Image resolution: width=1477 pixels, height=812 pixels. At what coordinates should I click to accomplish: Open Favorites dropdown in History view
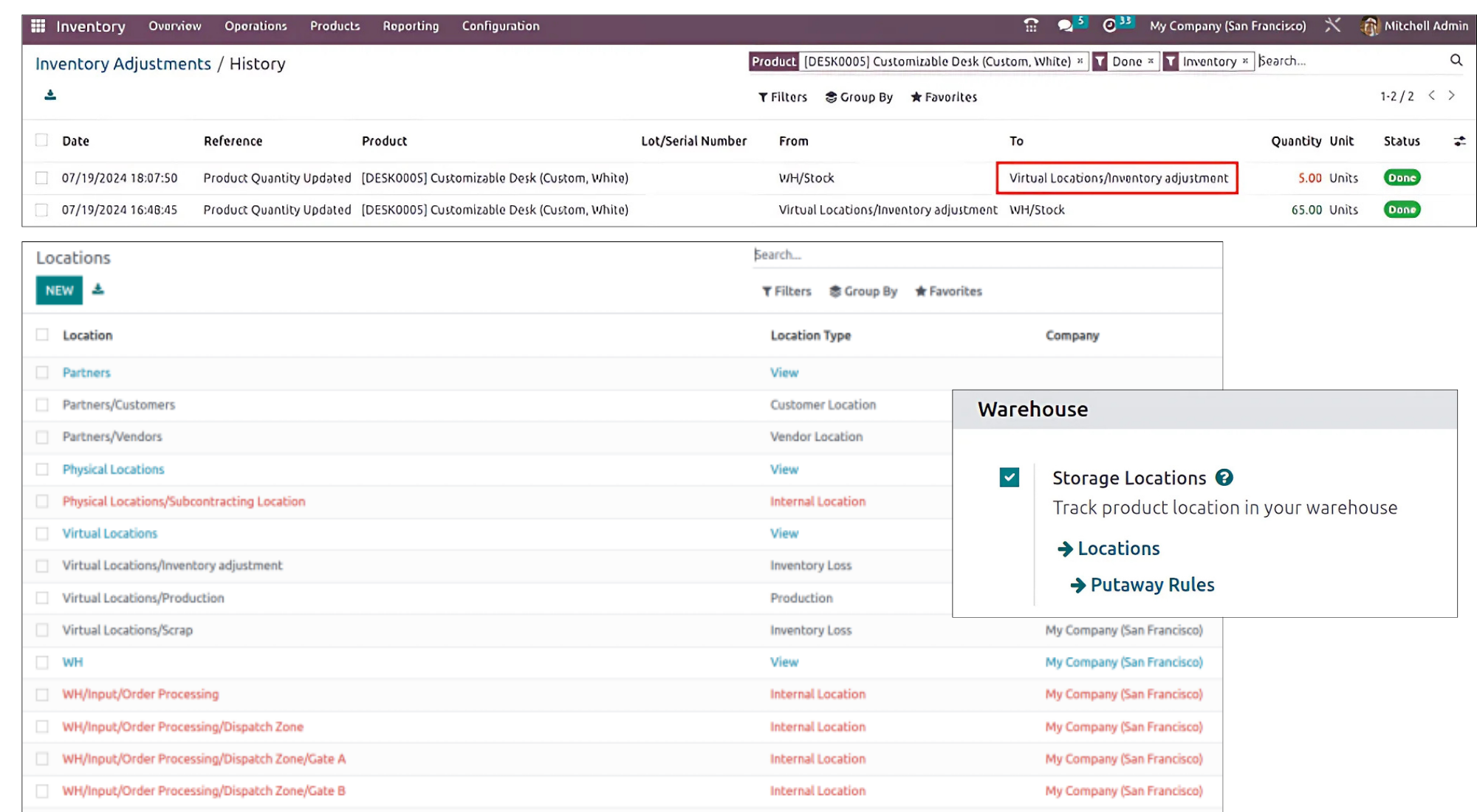[944, 97]
